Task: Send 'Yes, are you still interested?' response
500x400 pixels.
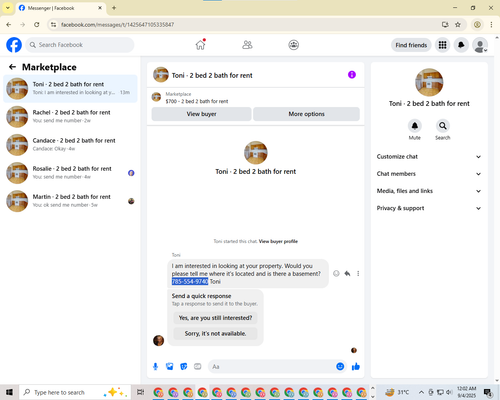Action: [215, 318]
